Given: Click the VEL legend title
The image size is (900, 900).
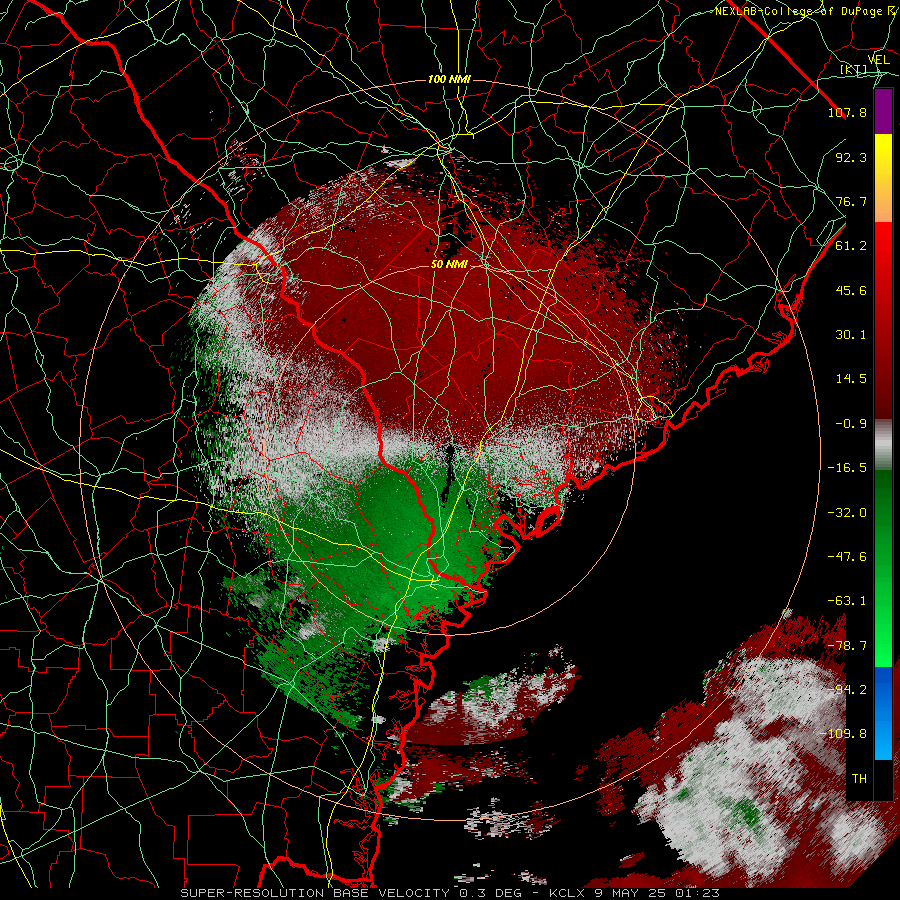Looking at the screenshot, I should pyautogui.click(x=879, y=59).
